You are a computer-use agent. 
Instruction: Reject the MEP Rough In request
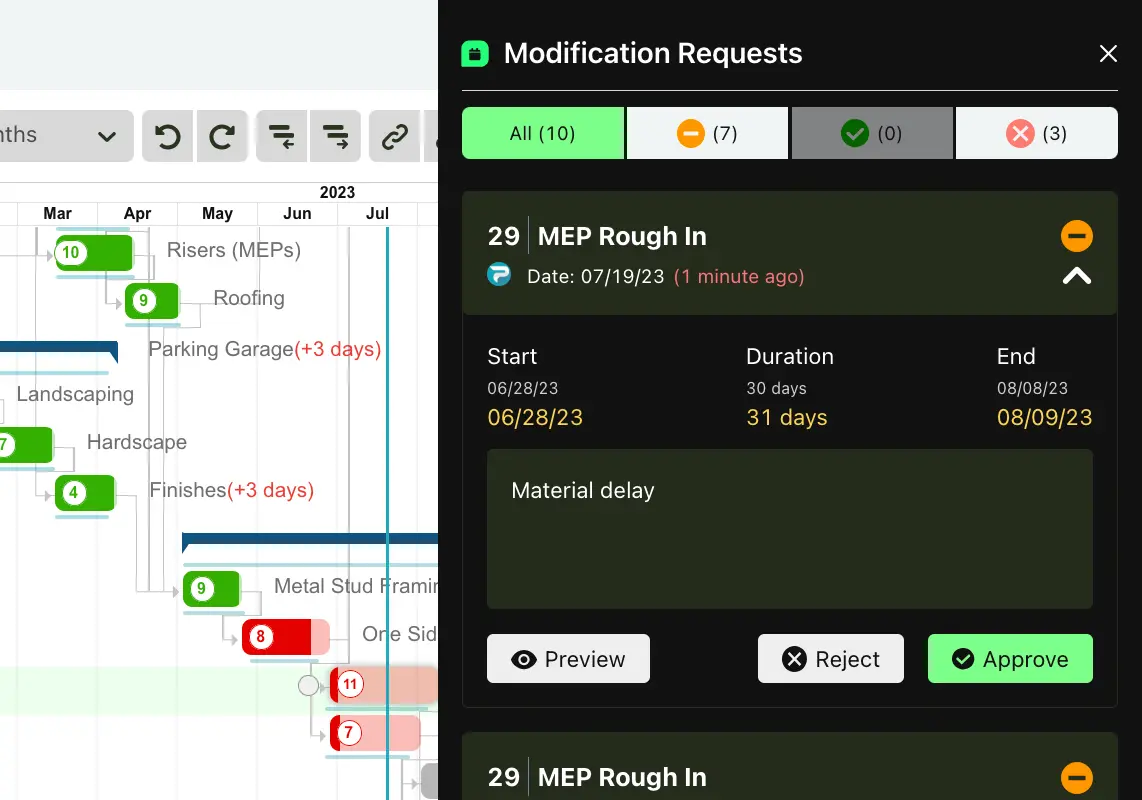tap(830, 658)
